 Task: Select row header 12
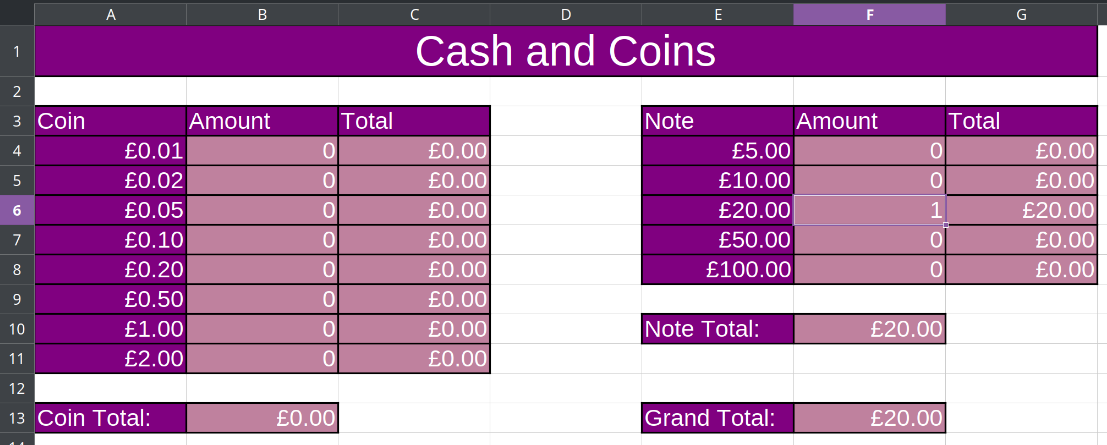click(x=17, y=388)
